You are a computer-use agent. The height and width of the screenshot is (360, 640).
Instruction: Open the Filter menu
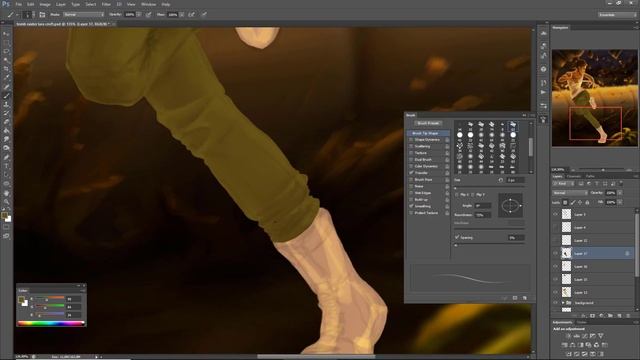106,4
